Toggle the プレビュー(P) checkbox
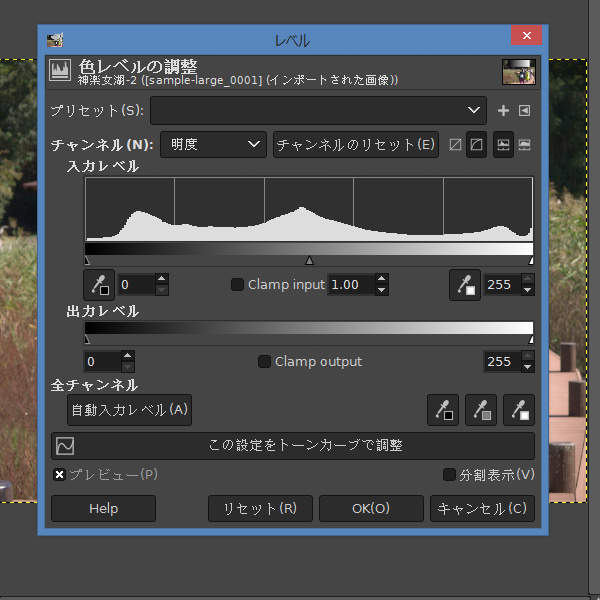Viewport: 600px width, 600px height. (59, 475)
